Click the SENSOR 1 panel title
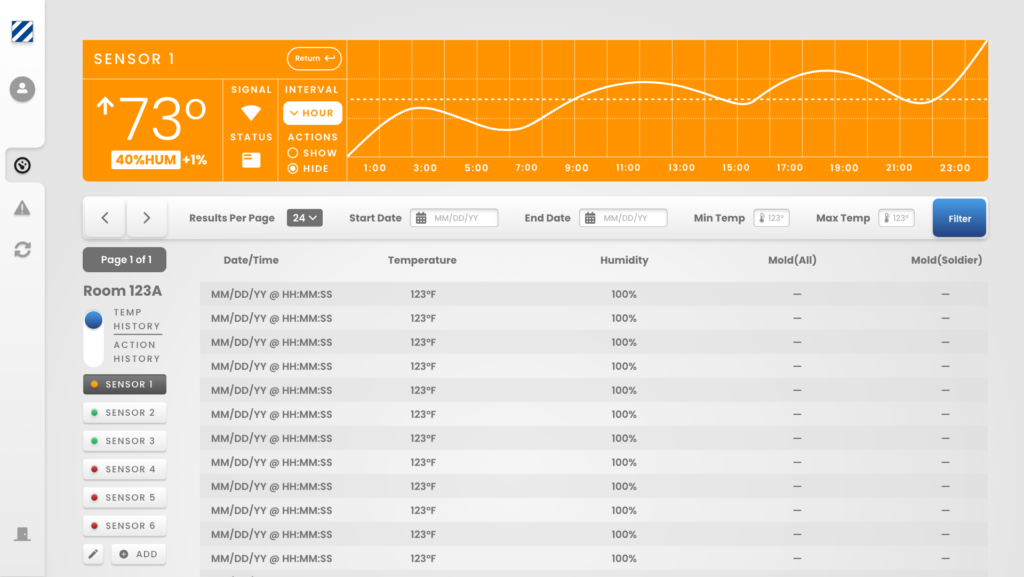The height and width of the screenshot is (577, 1024). pyautogui.click(x=135, y=59)
